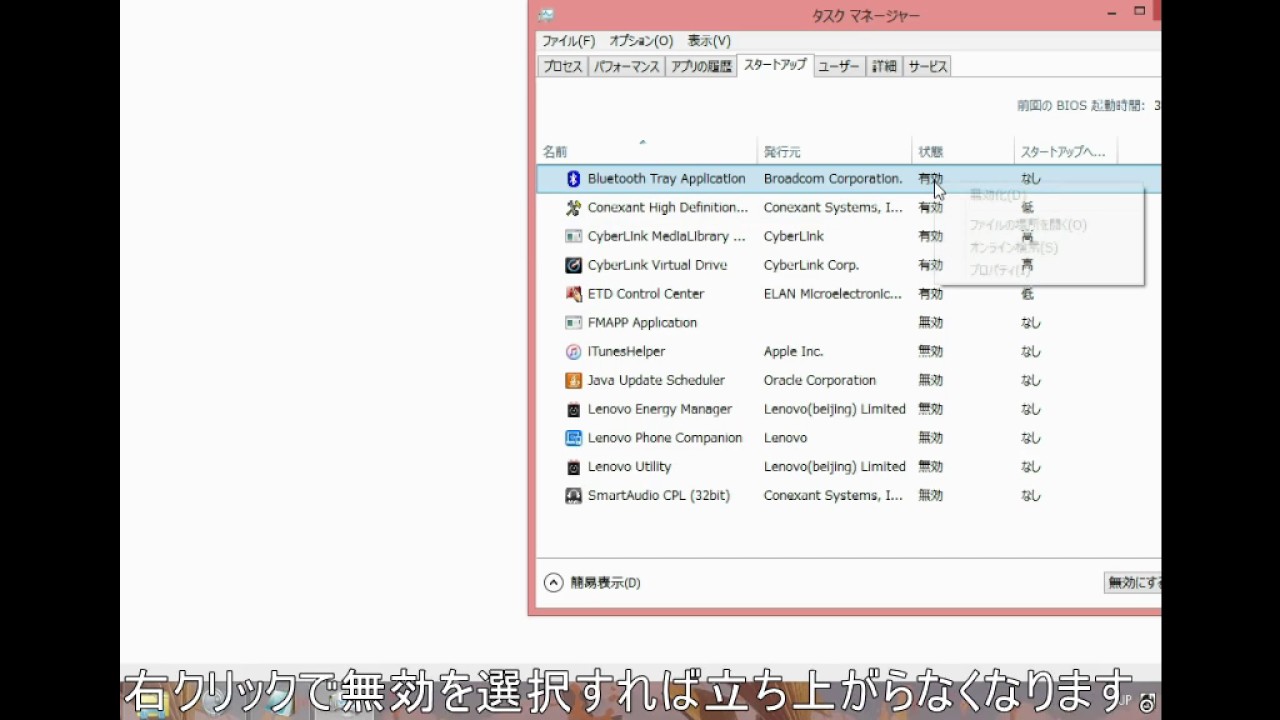Select the iTunesHelper icon
1280x720 pixels.
click(573, 352)
